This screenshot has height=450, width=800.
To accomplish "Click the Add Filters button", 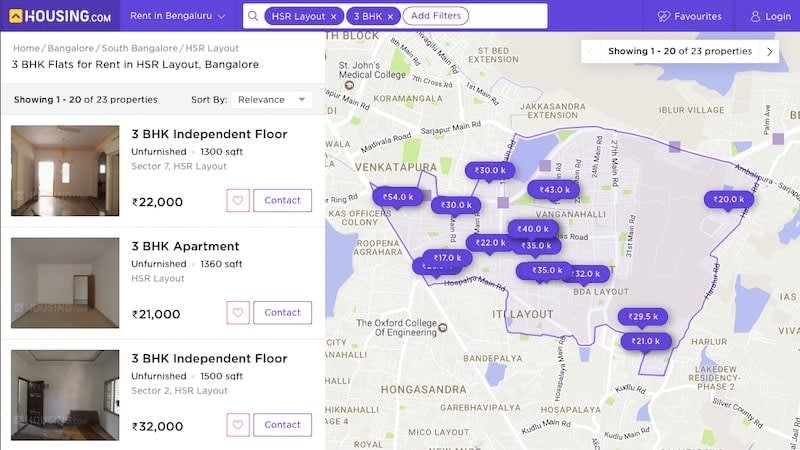I will (x=436, y=16).
